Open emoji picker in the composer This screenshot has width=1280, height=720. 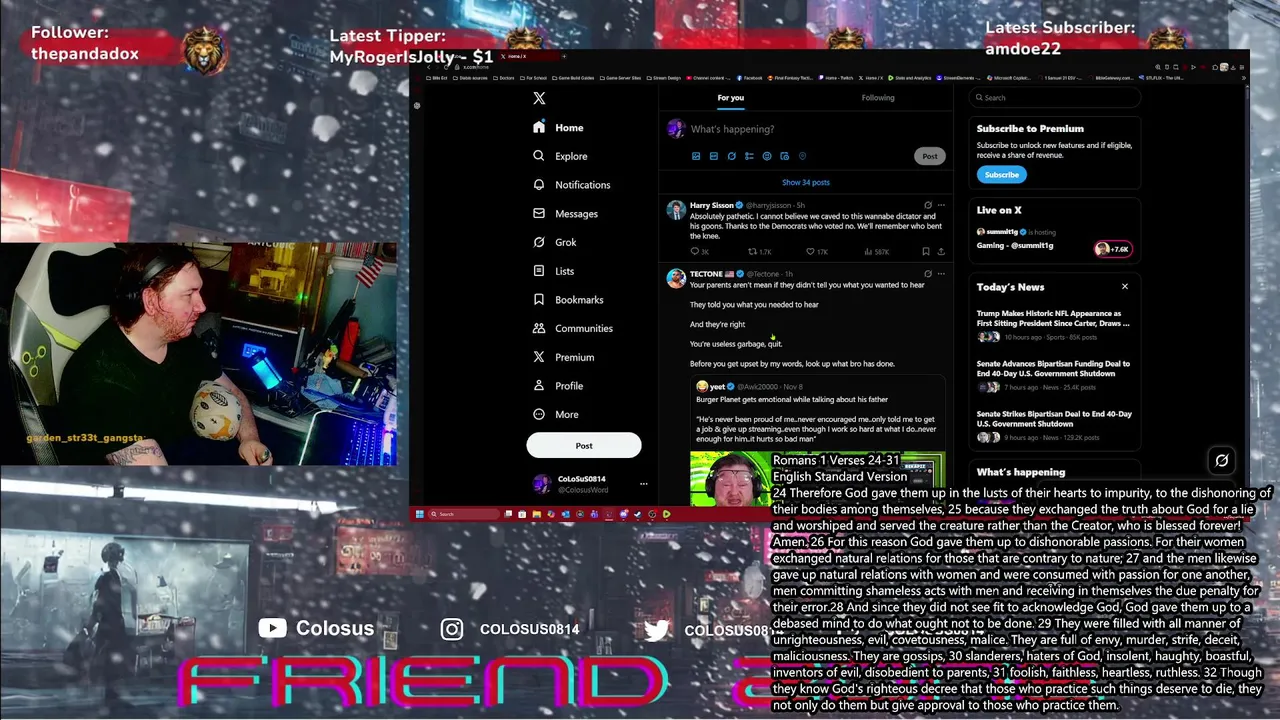click(767, 156)
